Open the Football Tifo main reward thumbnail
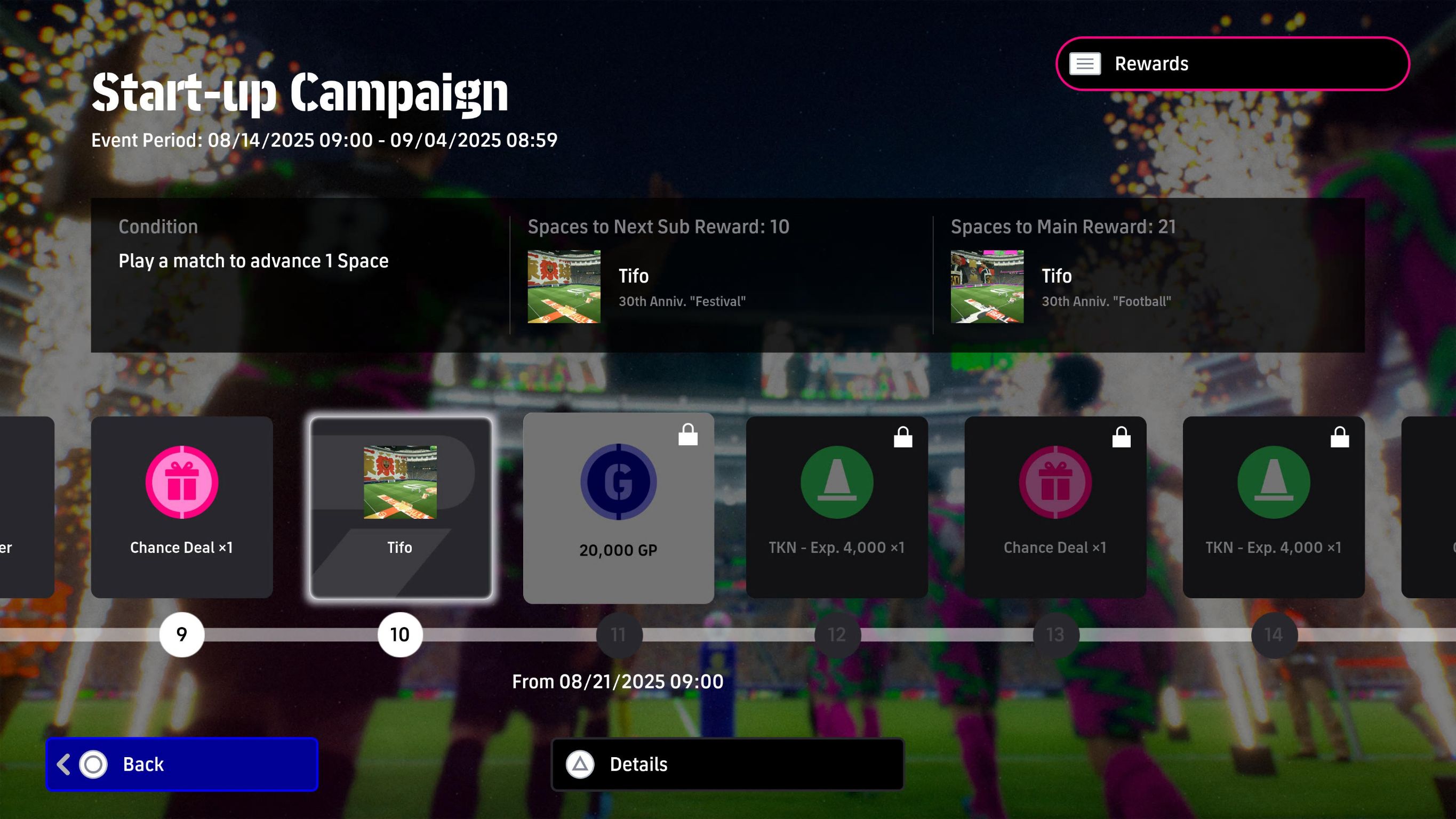1456x819 pixels. pos(987,286)
